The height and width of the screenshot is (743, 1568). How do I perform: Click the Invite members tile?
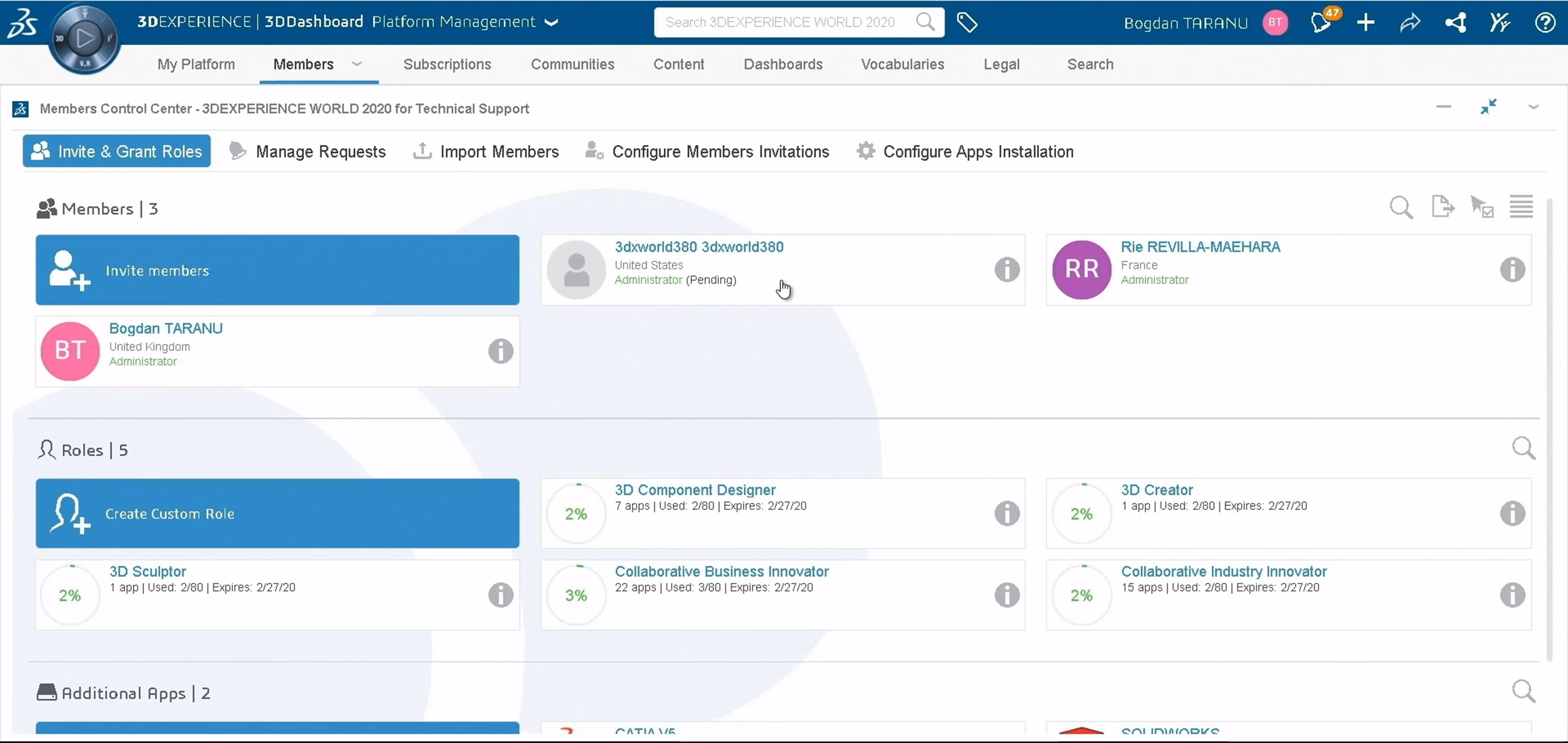coord(278,270)
